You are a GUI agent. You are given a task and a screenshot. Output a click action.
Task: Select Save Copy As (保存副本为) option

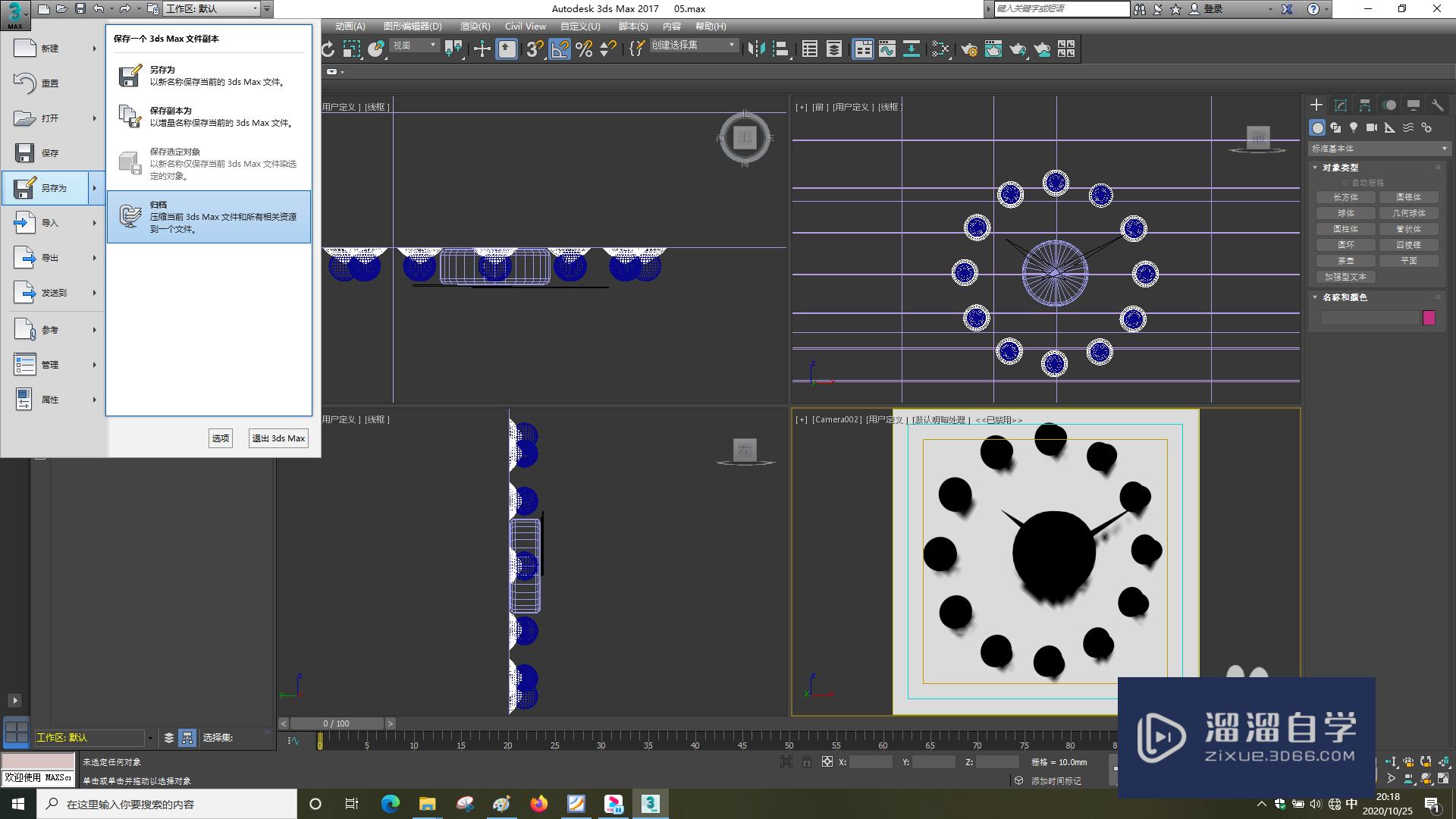tap(209, 117)
